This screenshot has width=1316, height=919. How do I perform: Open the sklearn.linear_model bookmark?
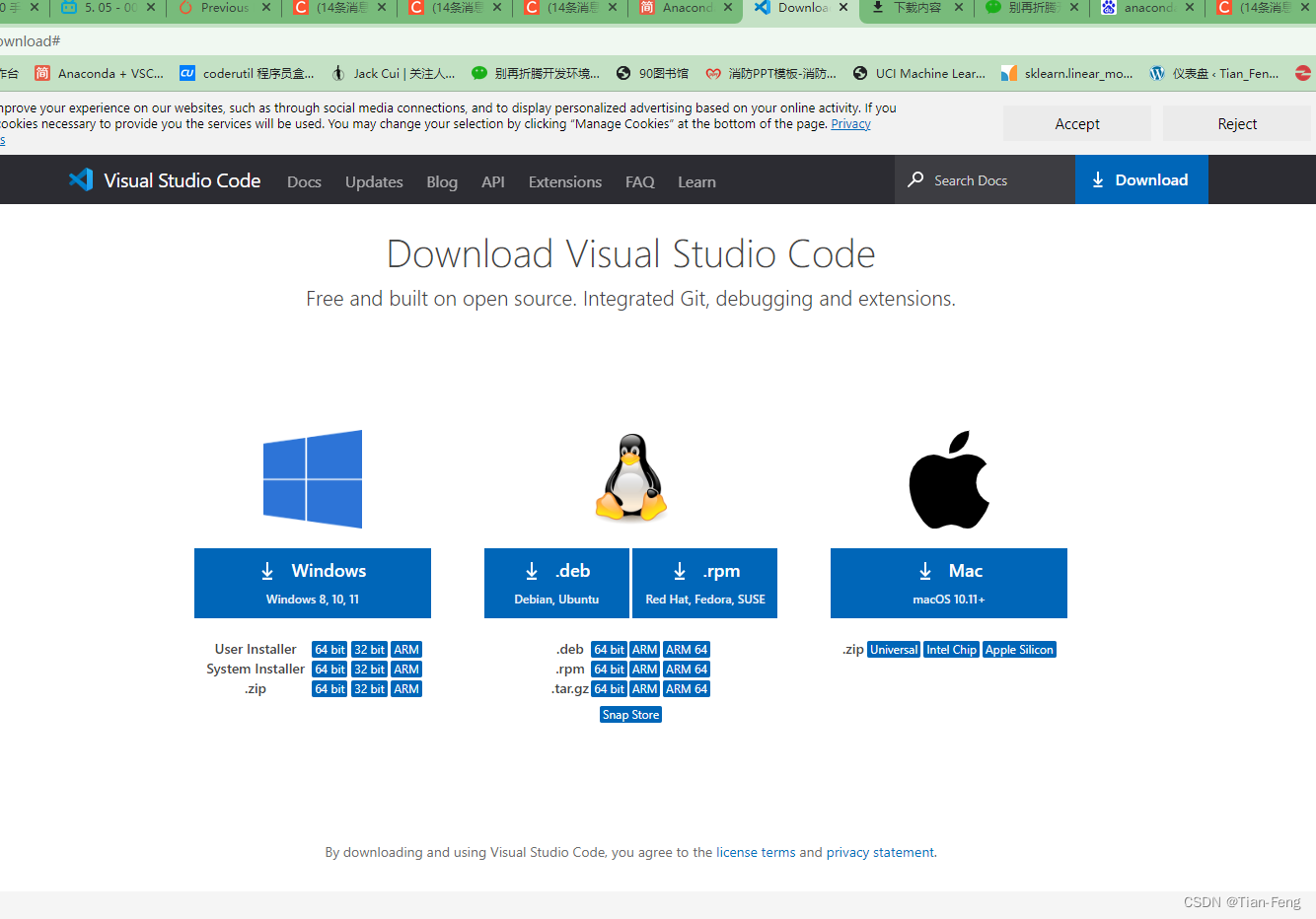(x=1066, y=73)
